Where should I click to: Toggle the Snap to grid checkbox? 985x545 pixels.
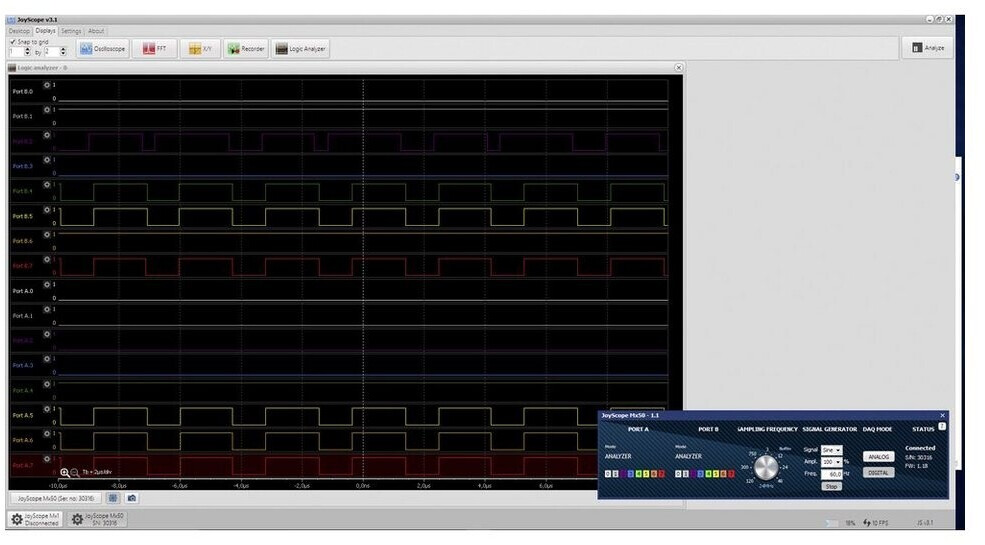pyautogui.click(x=12, y=42)
